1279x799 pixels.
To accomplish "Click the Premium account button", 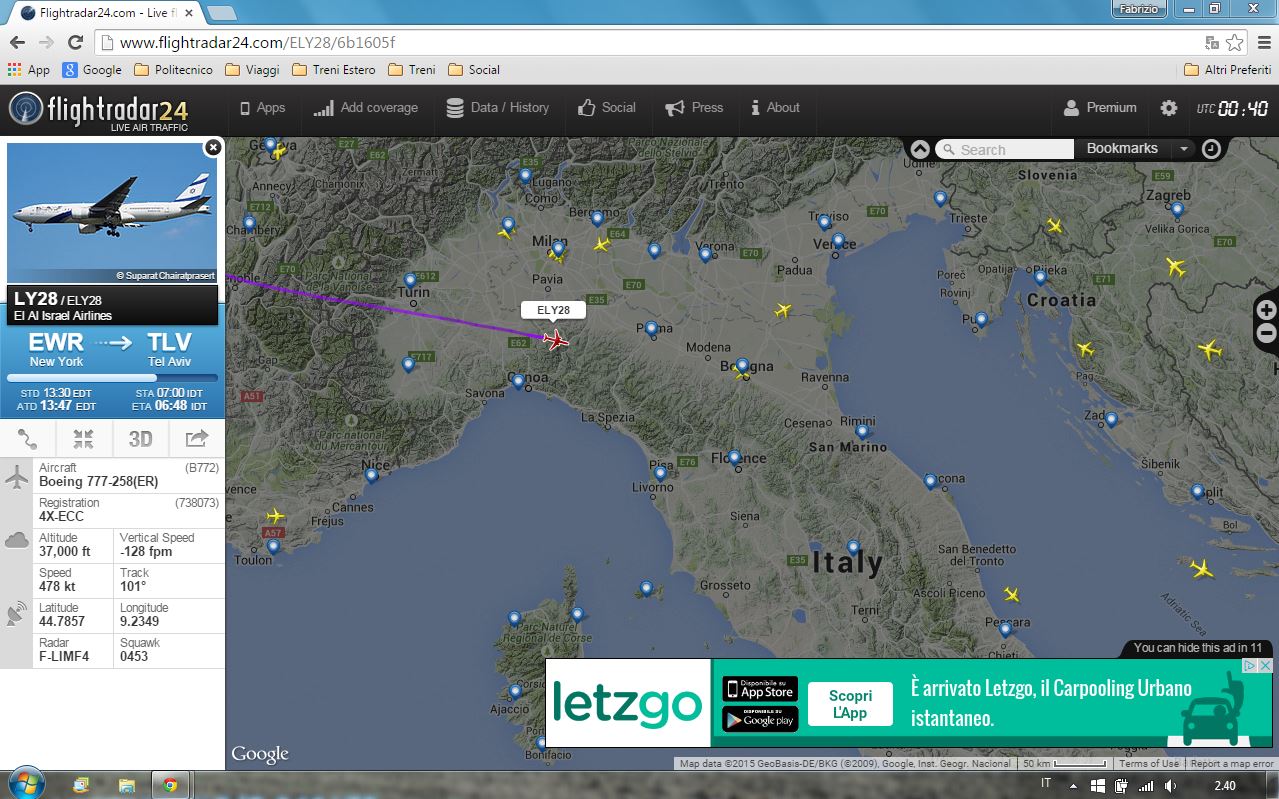I will pyautogui.click(x=1099, y=108).
